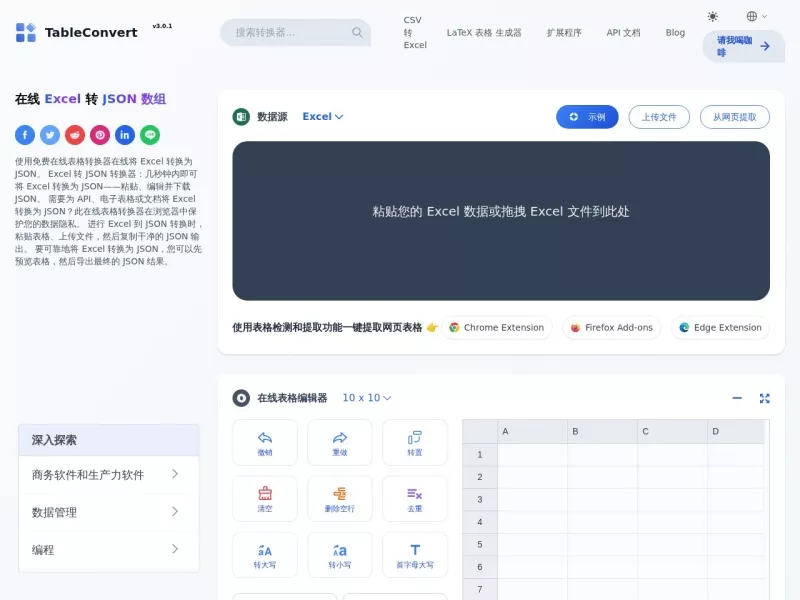Expand 编程 category
The image size is (800, 600).
(x=109, y=550)
